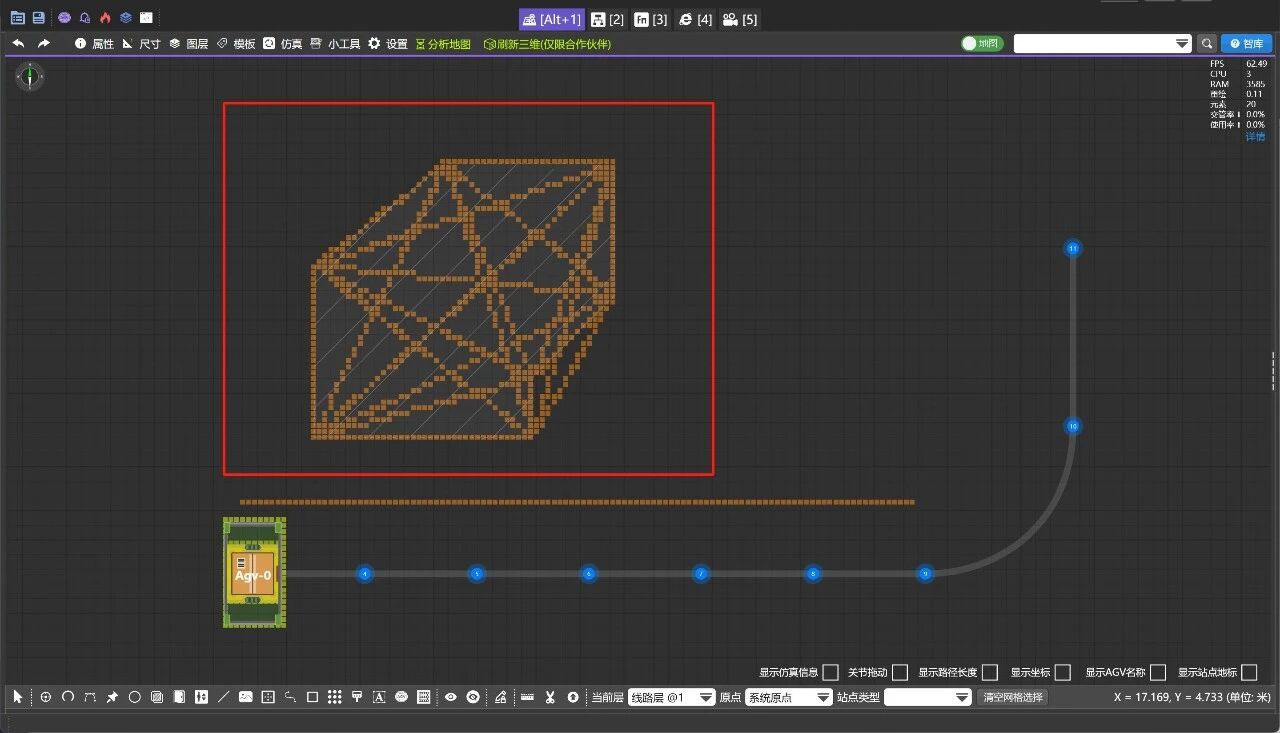Click the 详情 details link
1280x733 pixels.
click(x=1255, y=136)
